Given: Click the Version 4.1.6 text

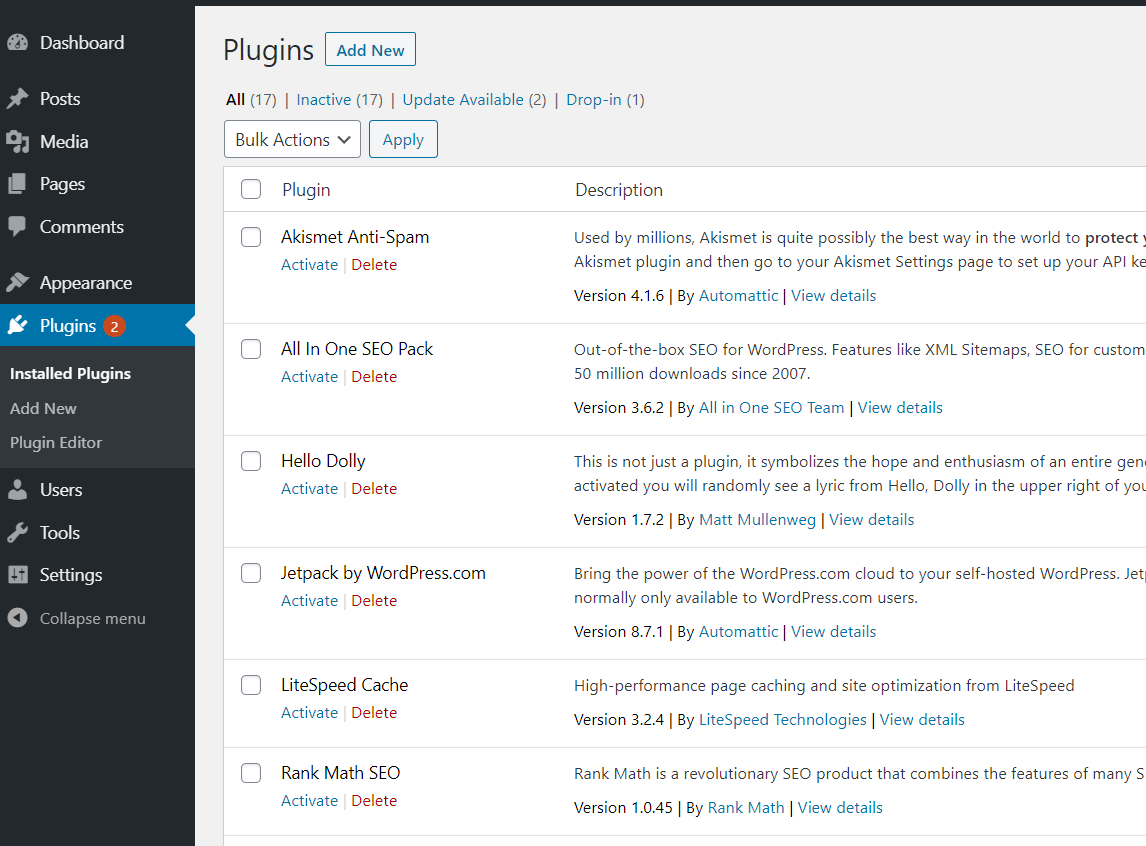Looking at the screenshot, I should click(x=619, y=295).
